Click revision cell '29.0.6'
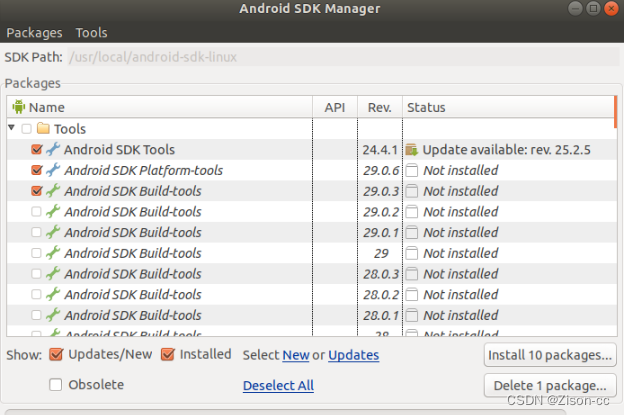Viewport: 625px width, 415px height. coord(381,170)
